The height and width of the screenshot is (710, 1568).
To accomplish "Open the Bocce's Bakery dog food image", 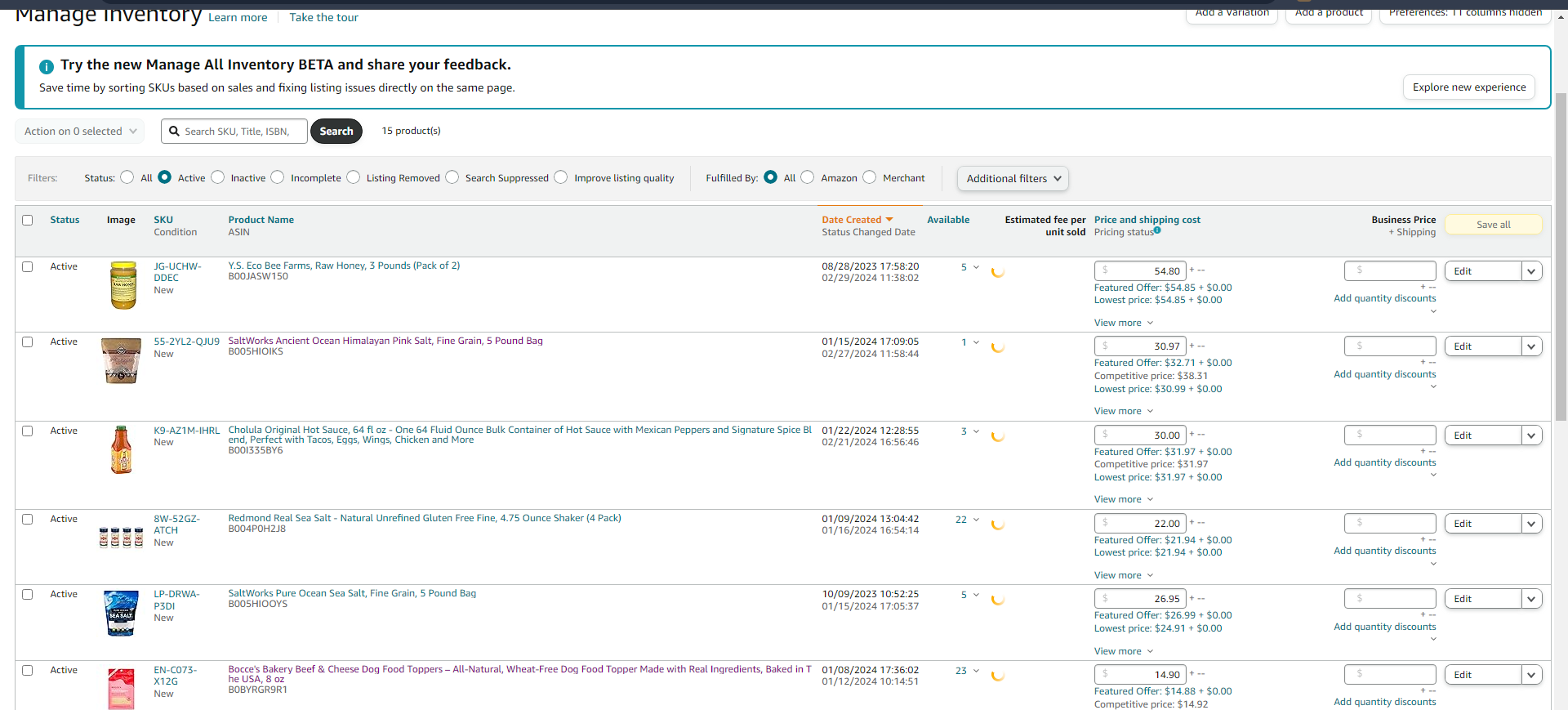I will [x=121, y=688].
